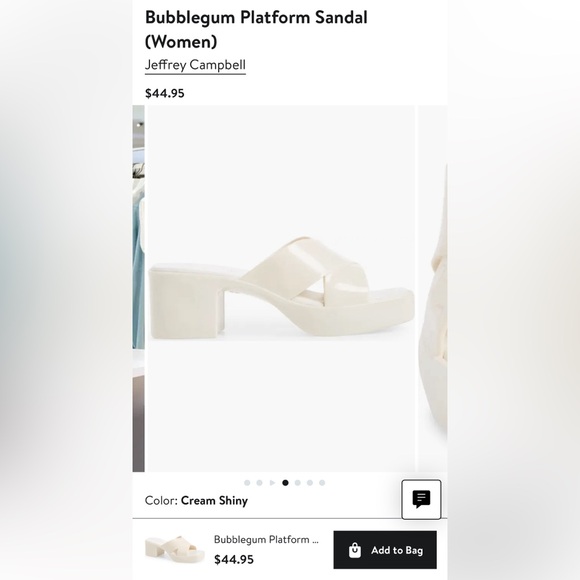
Task: Select the second carousel indicator dot
Action: coord(259,483)
